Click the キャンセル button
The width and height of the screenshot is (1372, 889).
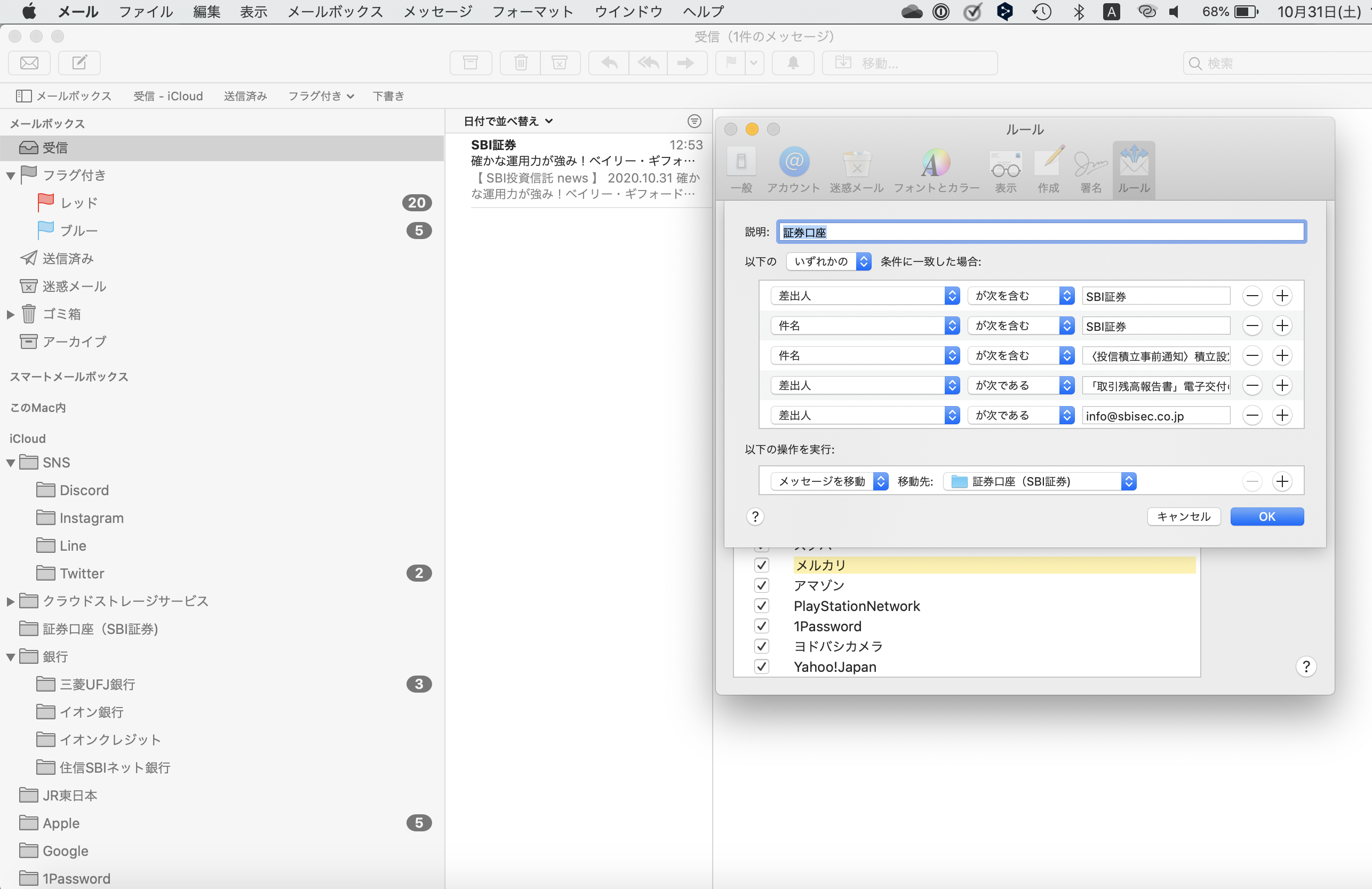click(1184, 517)
